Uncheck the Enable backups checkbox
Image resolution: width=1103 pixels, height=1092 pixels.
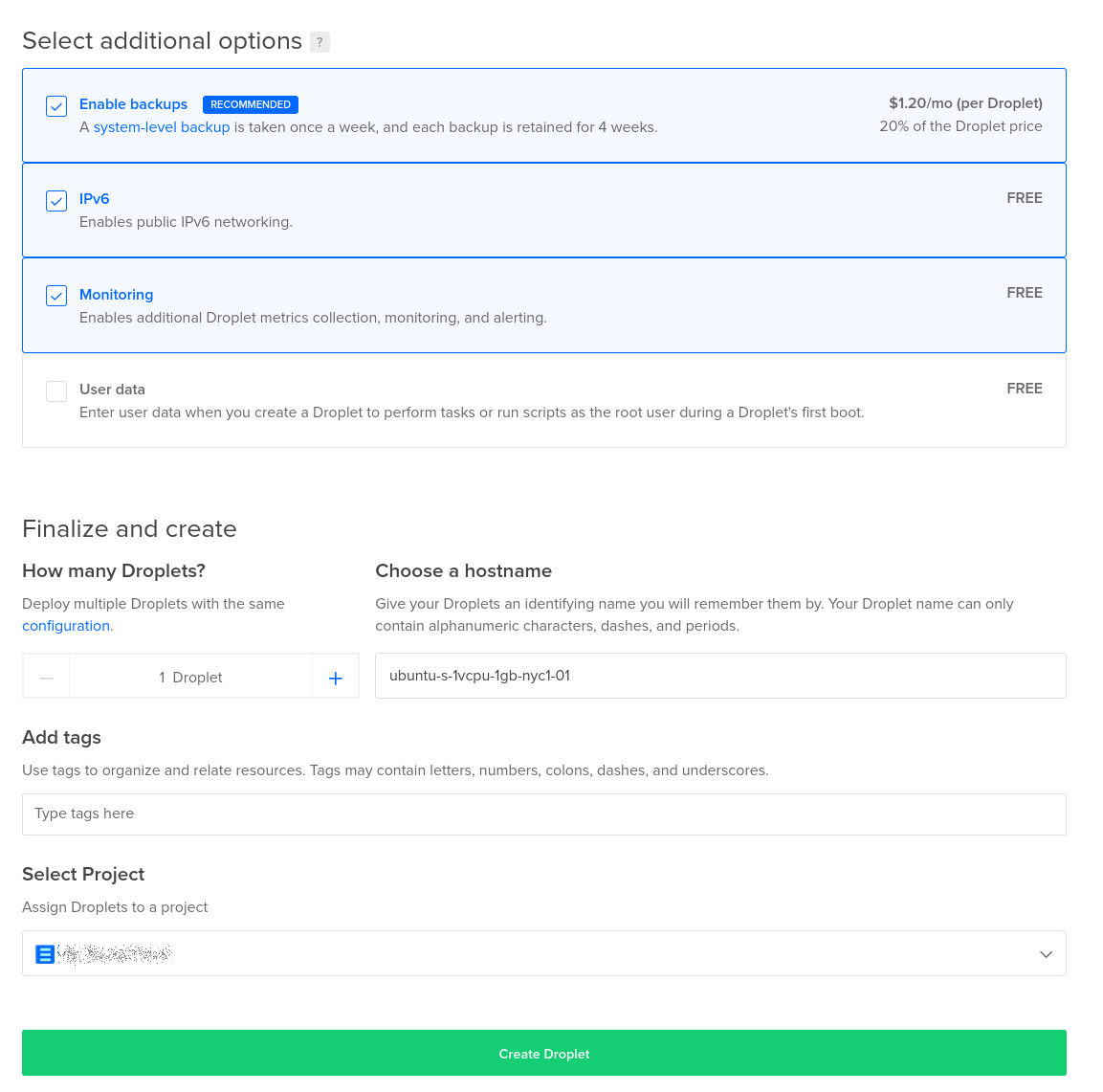(56, 105)
